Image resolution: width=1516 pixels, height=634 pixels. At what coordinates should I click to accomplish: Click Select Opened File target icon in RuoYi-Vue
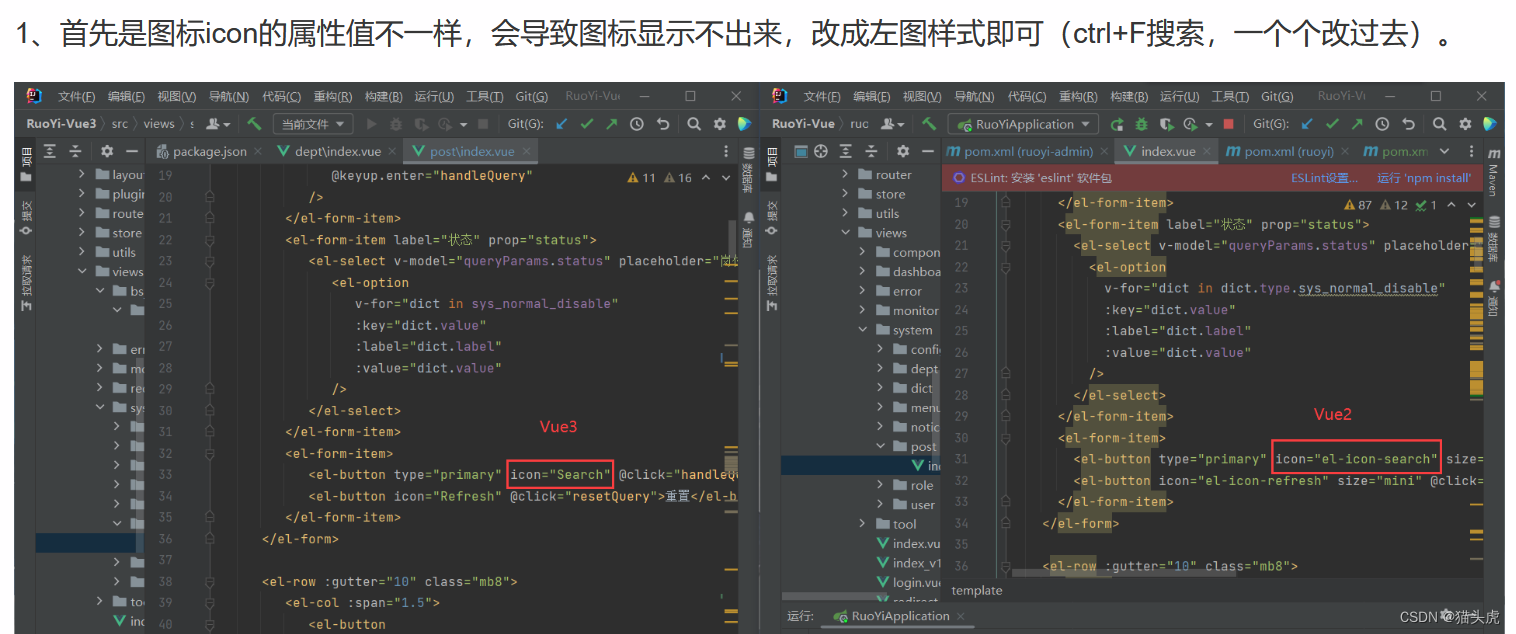(x=821, y=151)
